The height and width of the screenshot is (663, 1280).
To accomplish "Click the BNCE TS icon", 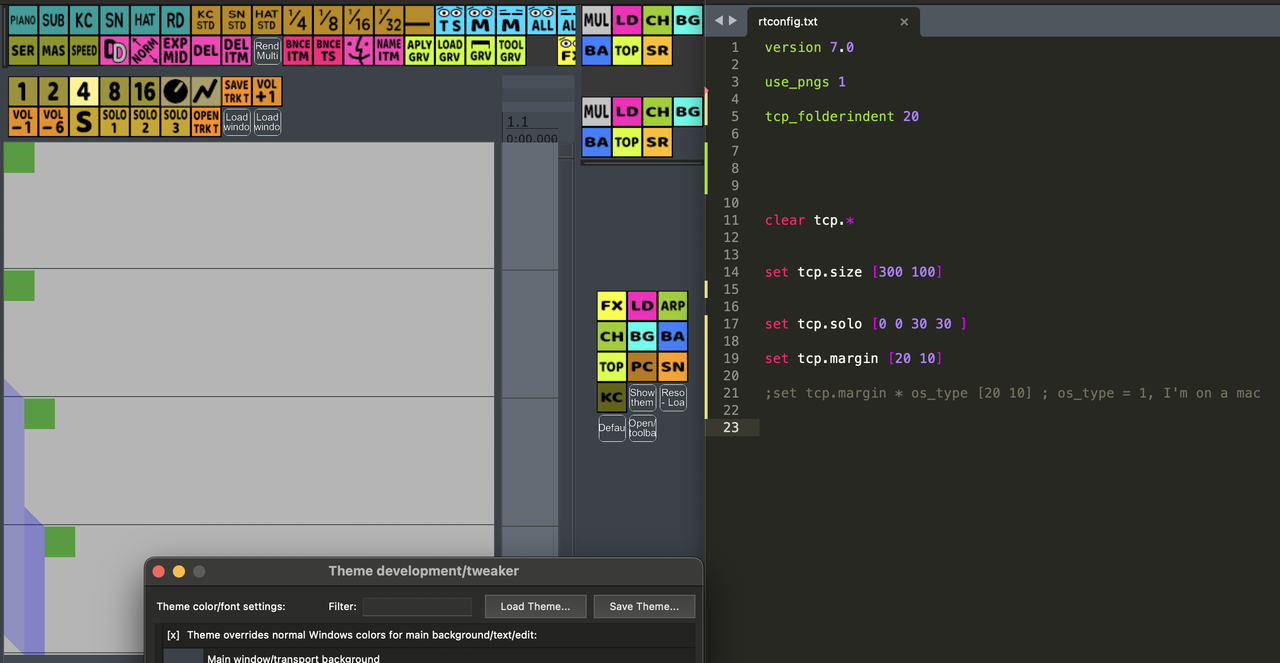I will tap(328, 50).
